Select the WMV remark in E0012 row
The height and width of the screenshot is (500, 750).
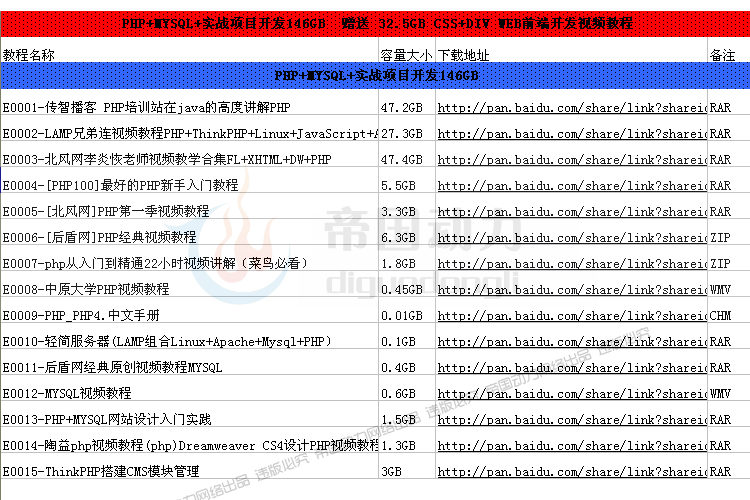(729, 389)
